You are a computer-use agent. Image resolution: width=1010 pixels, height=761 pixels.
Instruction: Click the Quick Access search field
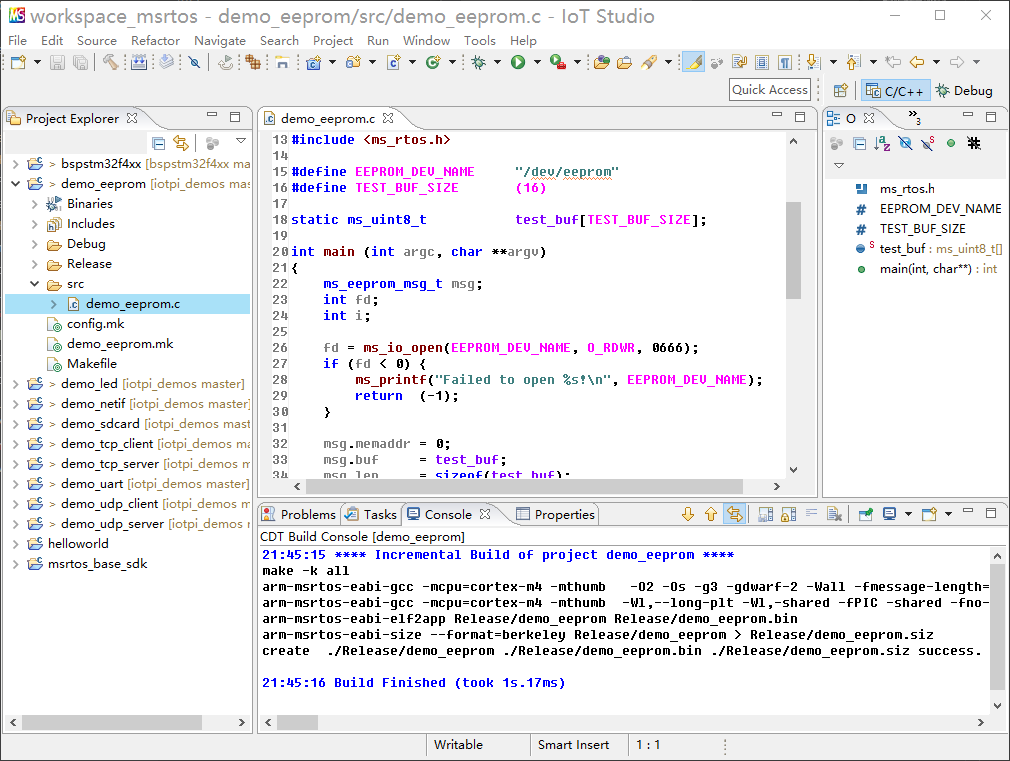769,90
